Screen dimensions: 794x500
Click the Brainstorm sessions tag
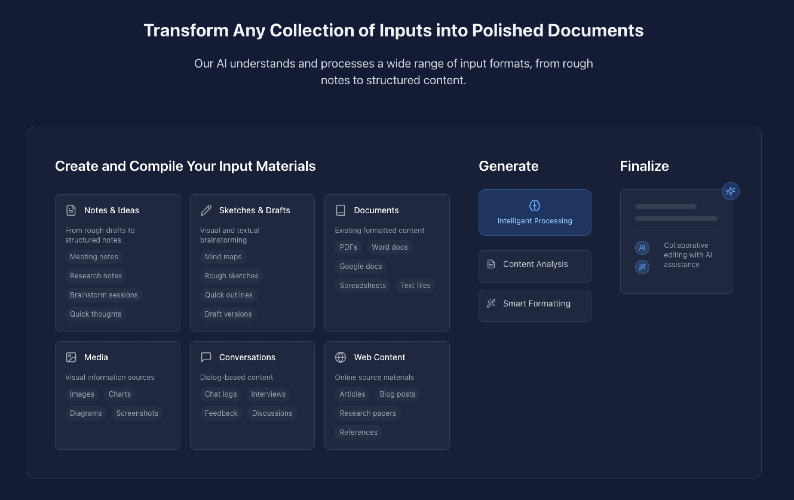(x=104, y=295)
